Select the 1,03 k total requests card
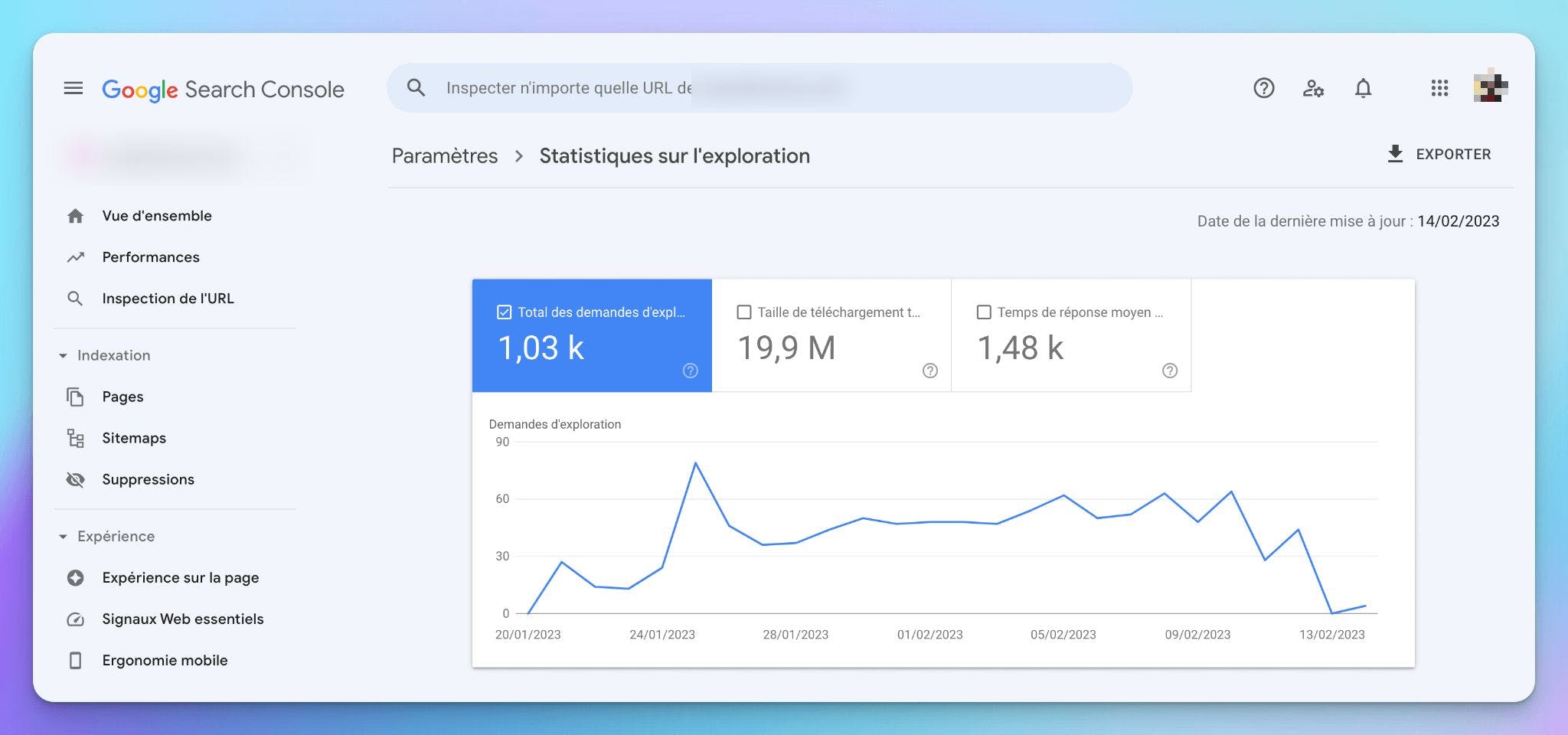The width and height of the screenshot is (1568, 735). click(x=592, y=335)
